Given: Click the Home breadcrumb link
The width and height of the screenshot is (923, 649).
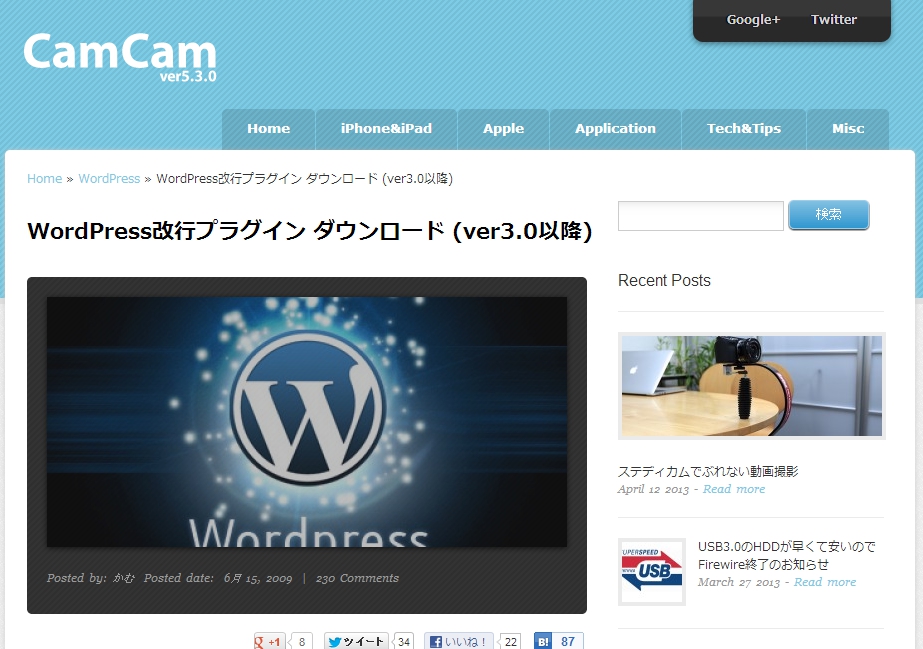Looking at the screenshot, I should (45, 179).
